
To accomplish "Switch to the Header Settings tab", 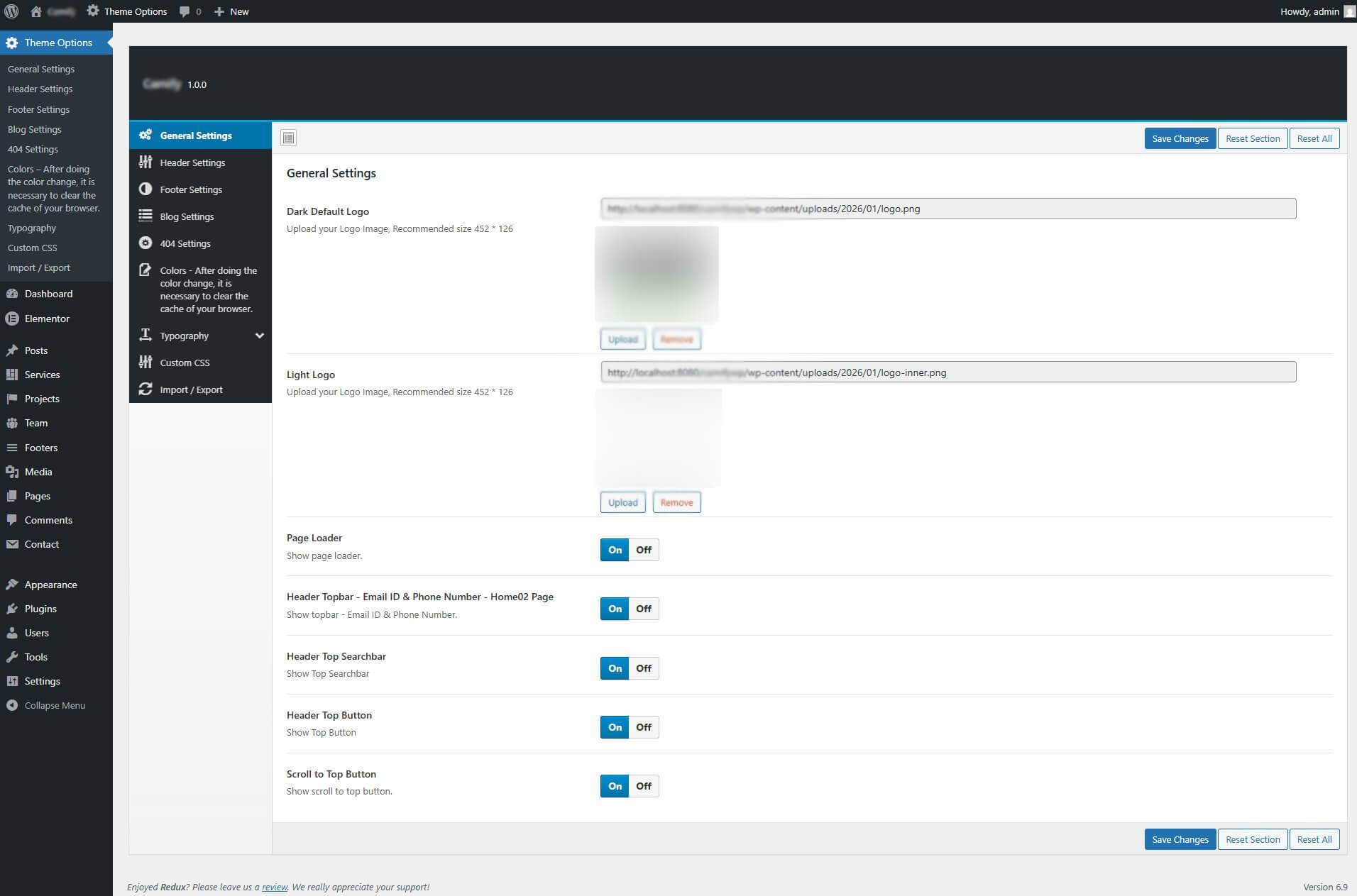I will click(192, 162).
